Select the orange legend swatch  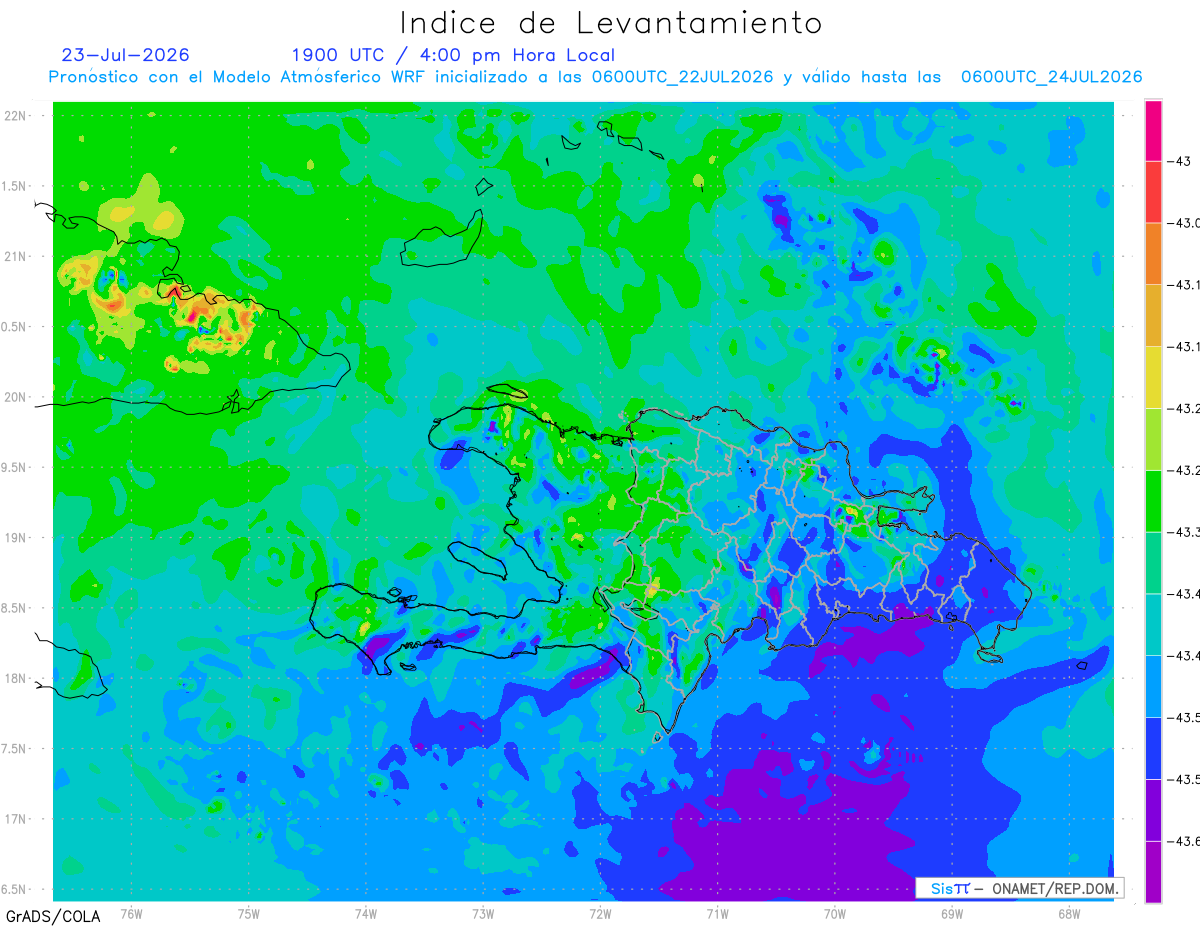pos(1153,253)
